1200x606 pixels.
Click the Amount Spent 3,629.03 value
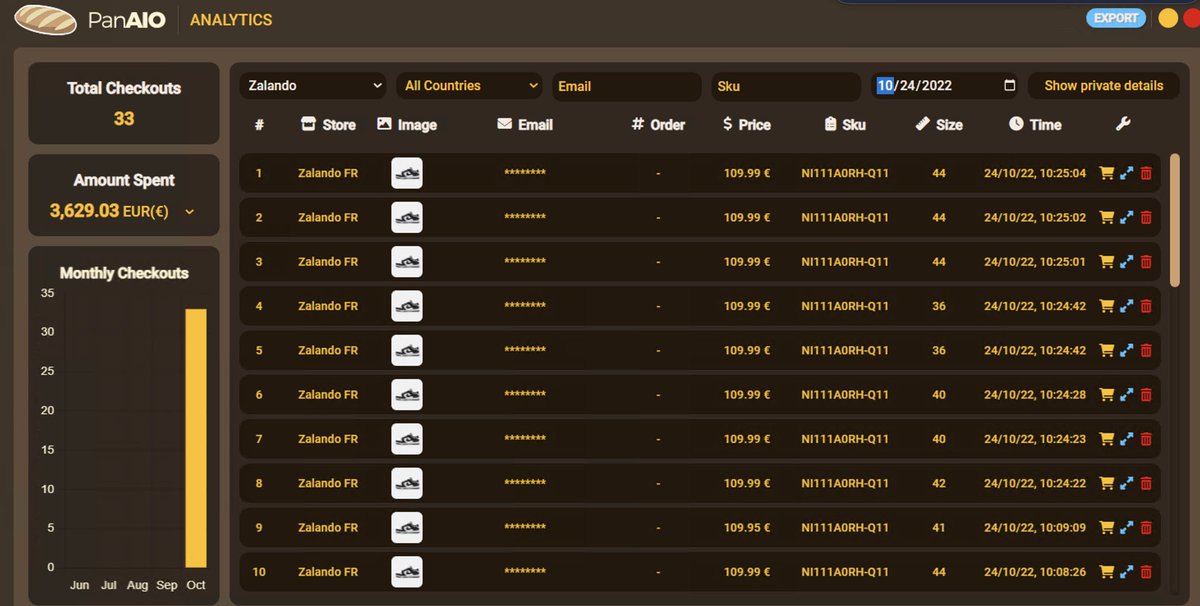point(84,211)
